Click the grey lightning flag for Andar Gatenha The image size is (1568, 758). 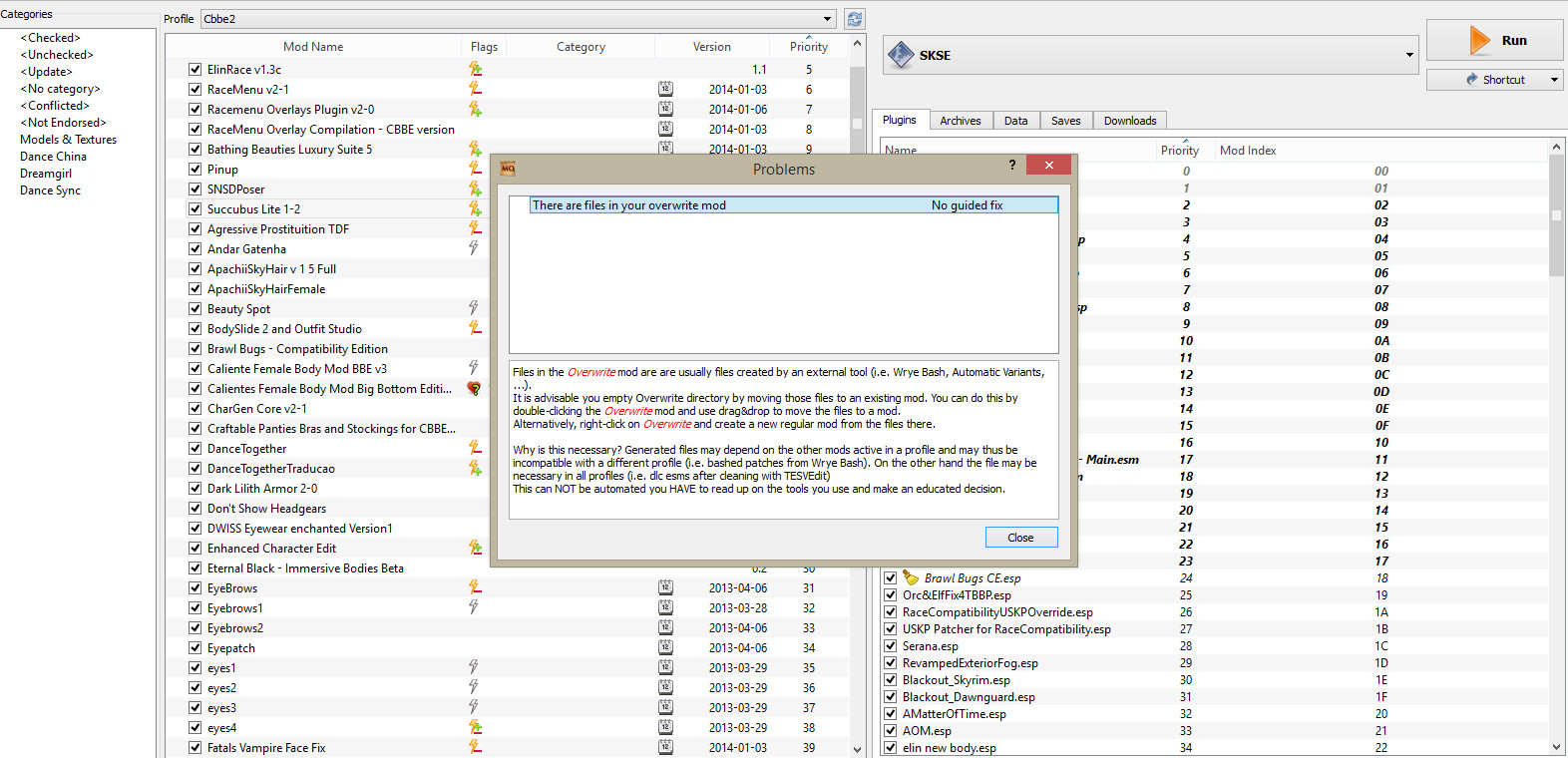click(474, 248)
